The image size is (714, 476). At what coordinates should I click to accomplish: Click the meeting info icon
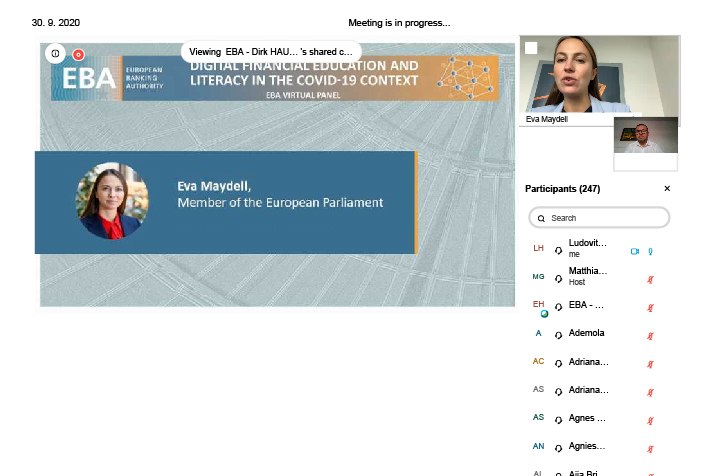point(56,53)
